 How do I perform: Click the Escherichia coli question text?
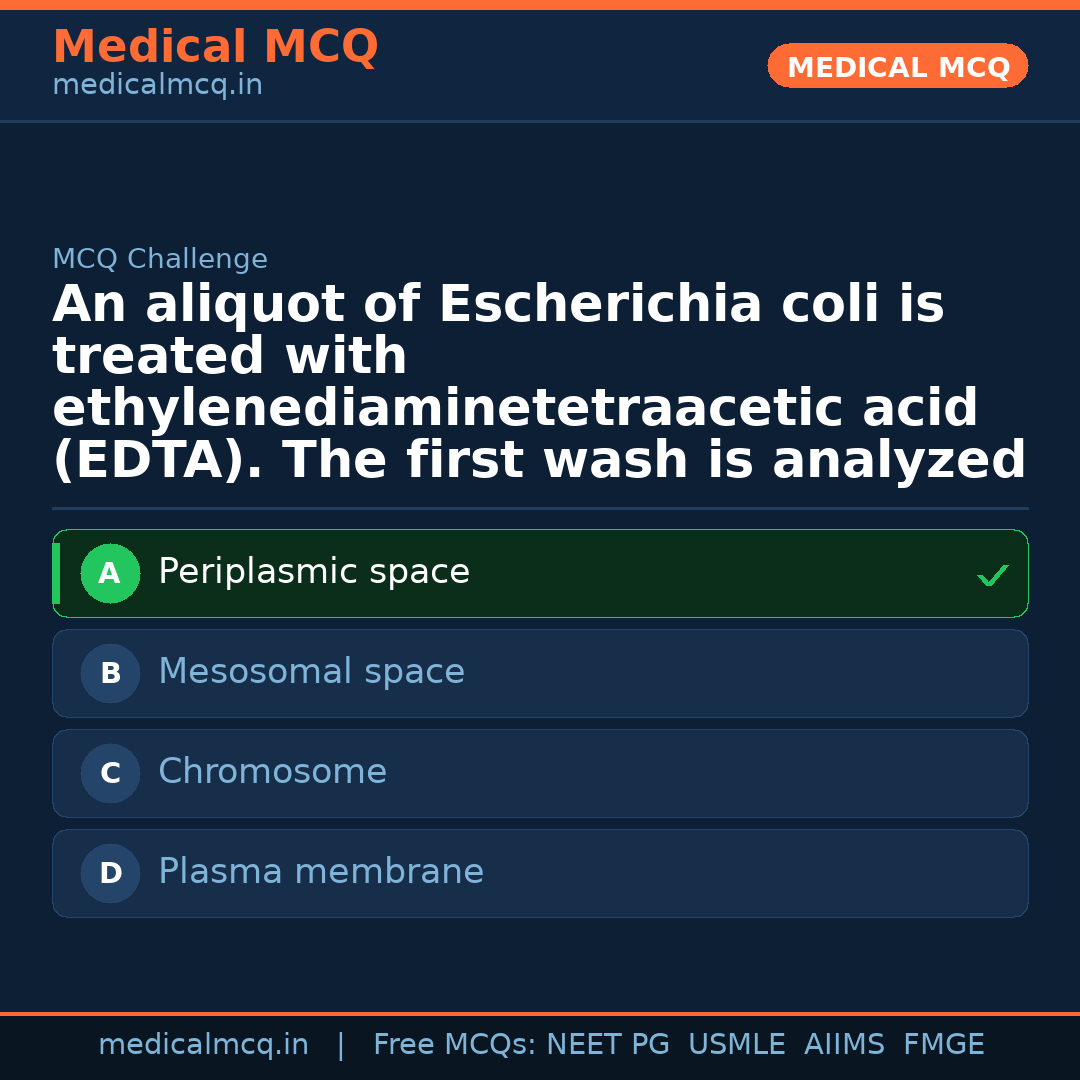[539, 382]
